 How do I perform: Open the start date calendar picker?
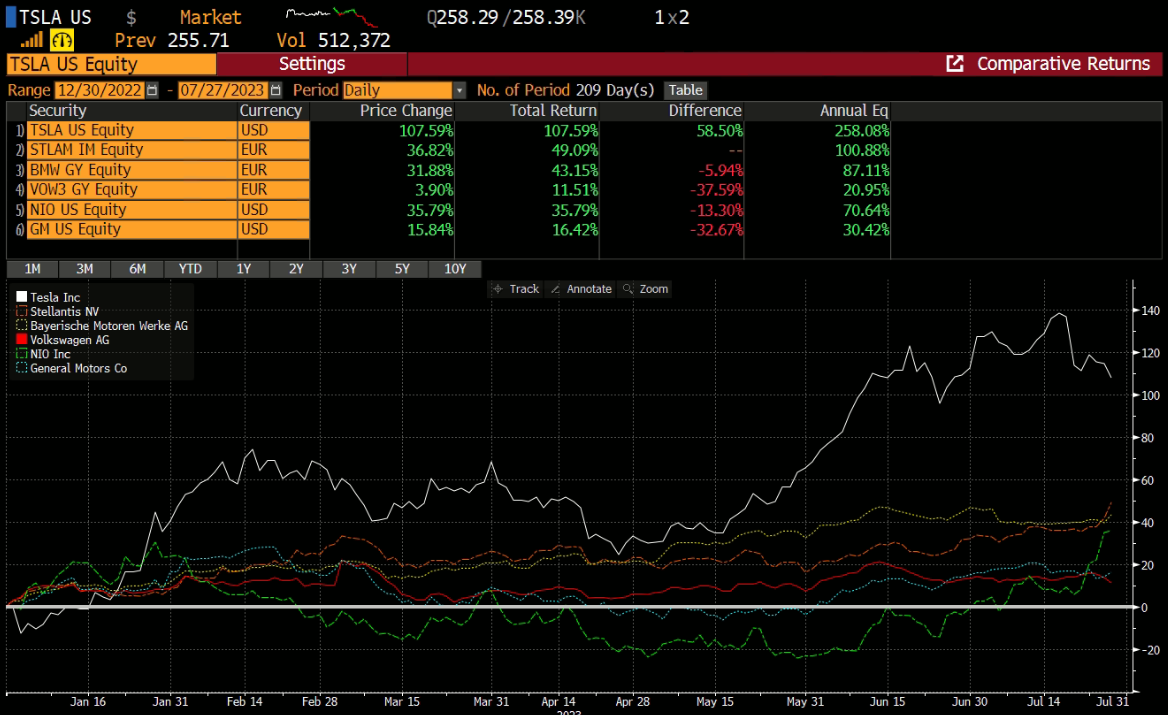point(152,90)
